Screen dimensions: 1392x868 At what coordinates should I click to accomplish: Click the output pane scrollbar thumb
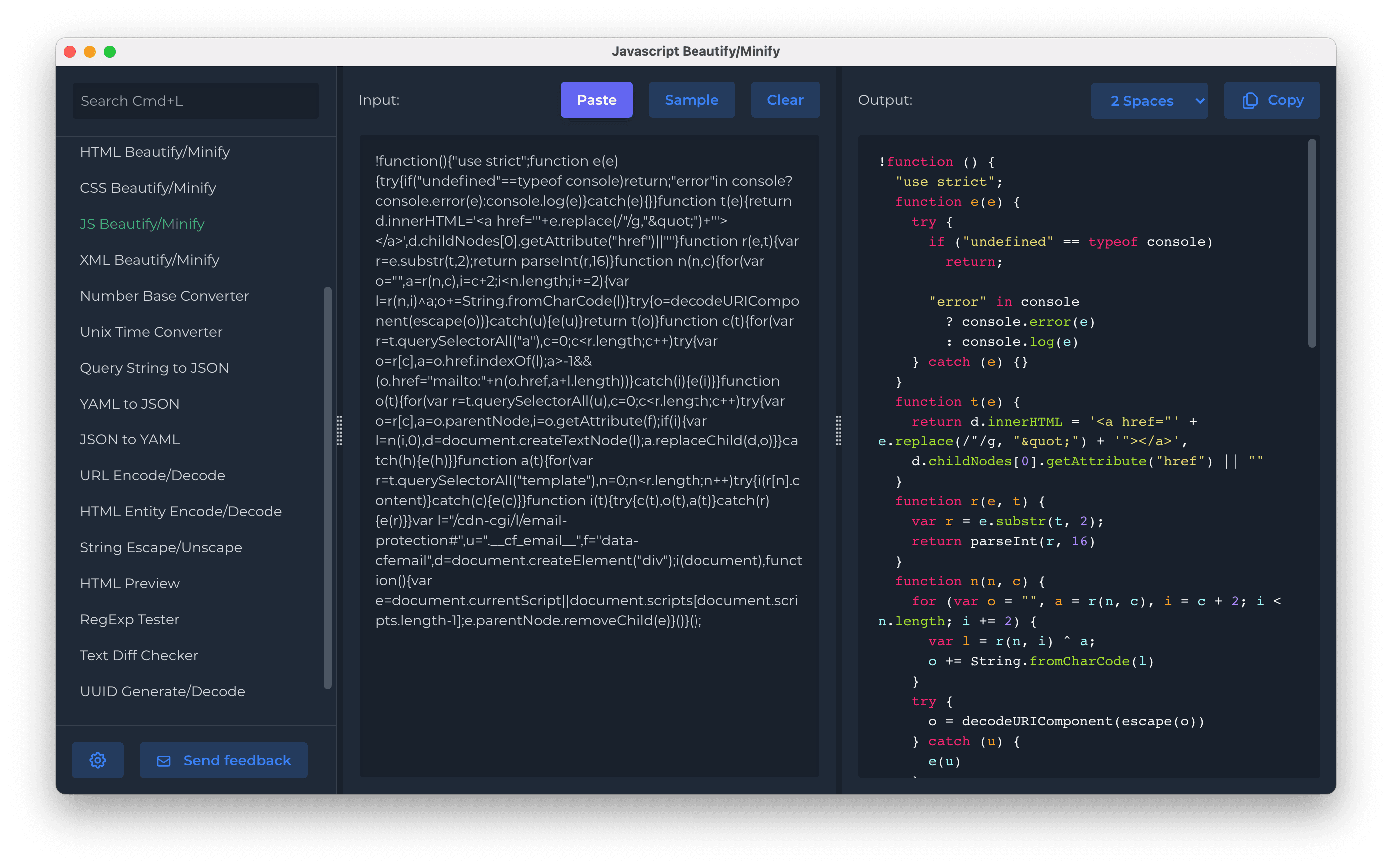pyautogui.click(x=1312, y=243)
